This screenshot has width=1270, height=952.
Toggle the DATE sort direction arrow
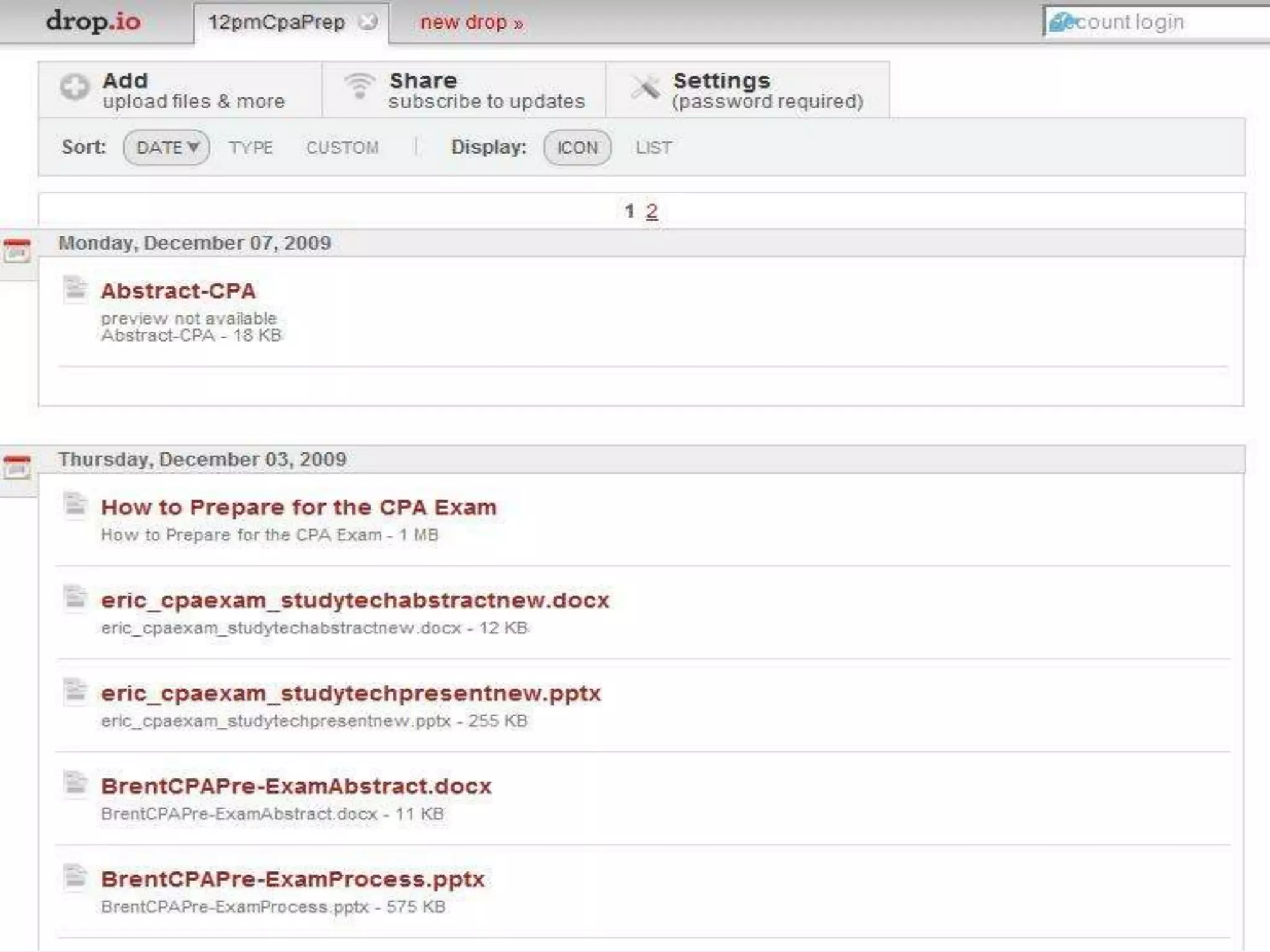tap(193, 147)
